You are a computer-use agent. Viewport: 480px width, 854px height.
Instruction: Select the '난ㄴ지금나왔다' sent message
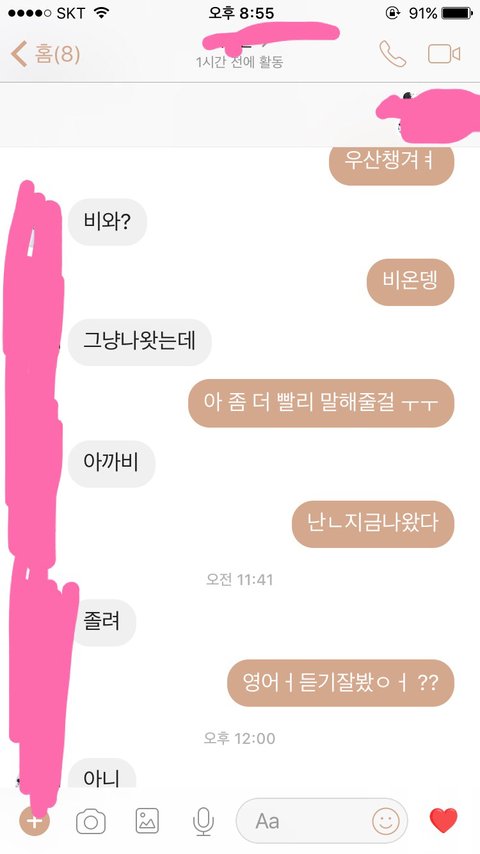coord(373,524)
